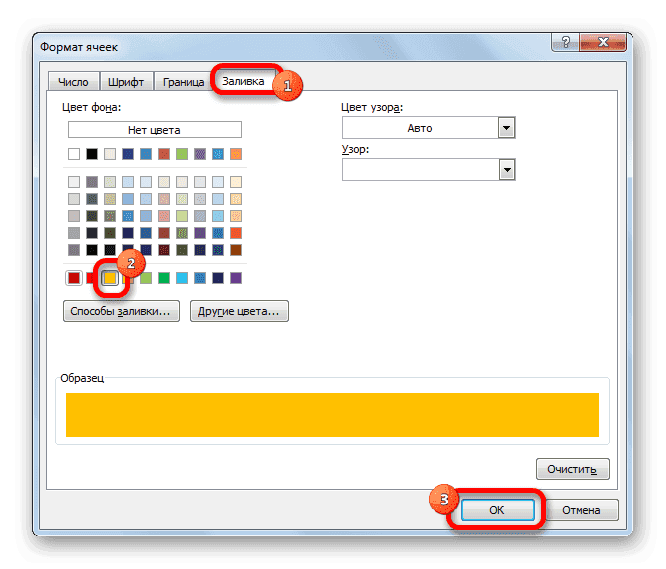Select the muted red swatch in top theme row
This screenshot has width=666, height=569.
coord(164,154)
